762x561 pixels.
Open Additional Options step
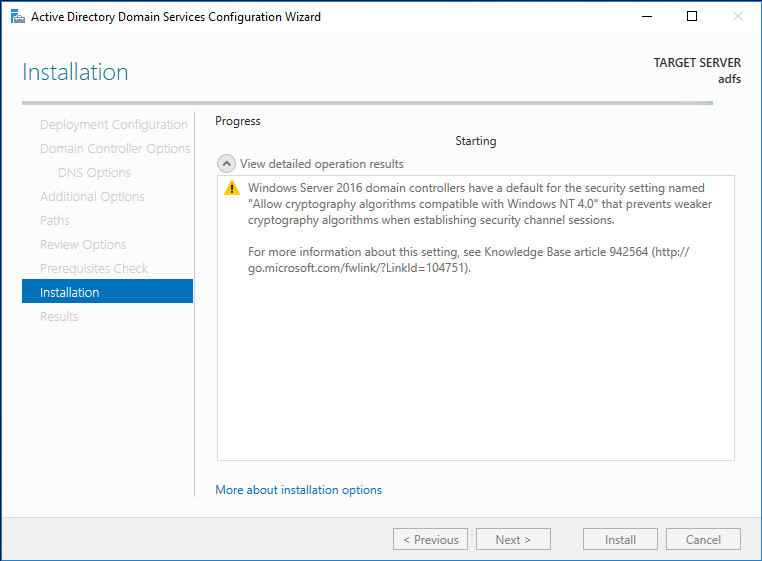pos(92,197)
